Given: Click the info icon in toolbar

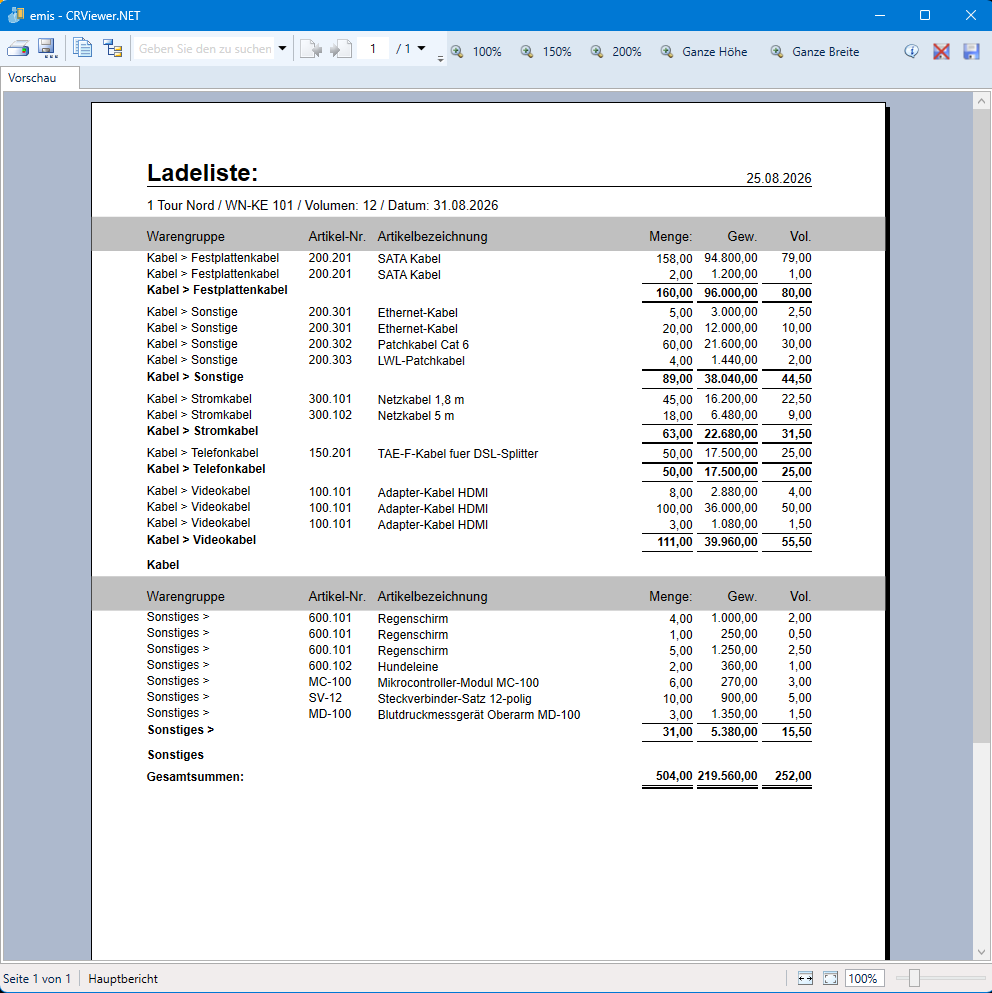Looking at the screenshot, I should coord(911,51).
